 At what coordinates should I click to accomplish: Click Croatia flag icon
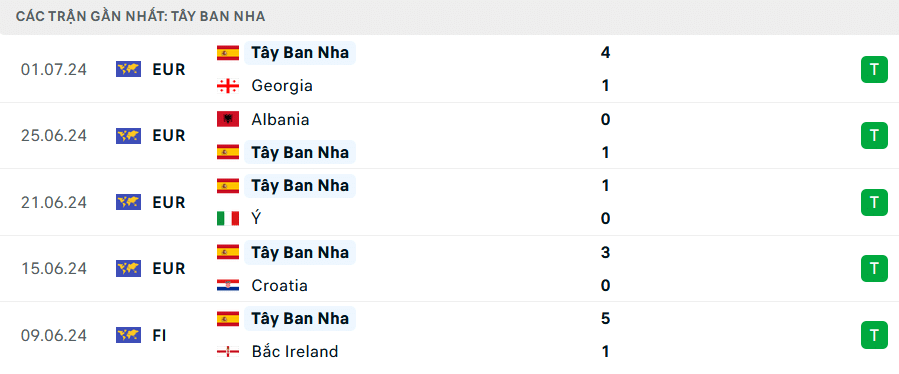click(x=228, y=285)
